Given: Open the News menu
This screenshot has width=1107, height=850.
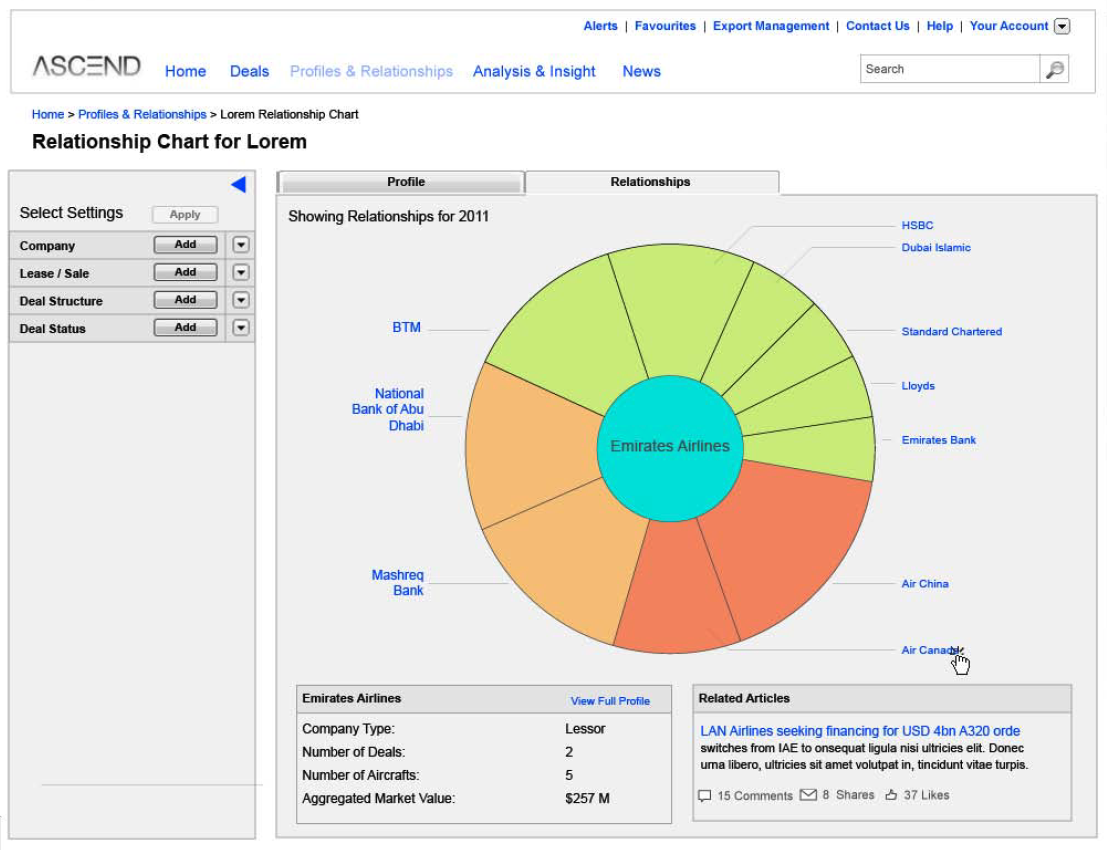Looking at the screenshot, I should 642,71.
